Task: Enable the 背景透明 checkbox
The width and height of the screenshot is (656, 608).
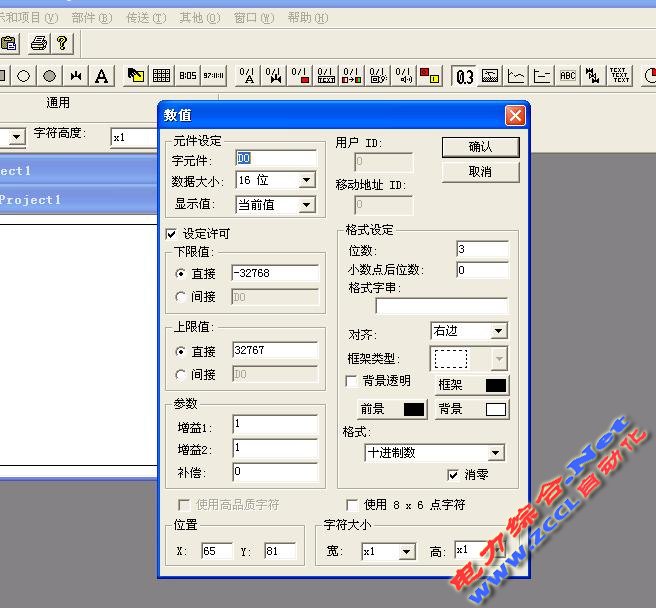Action: [352, 381]
